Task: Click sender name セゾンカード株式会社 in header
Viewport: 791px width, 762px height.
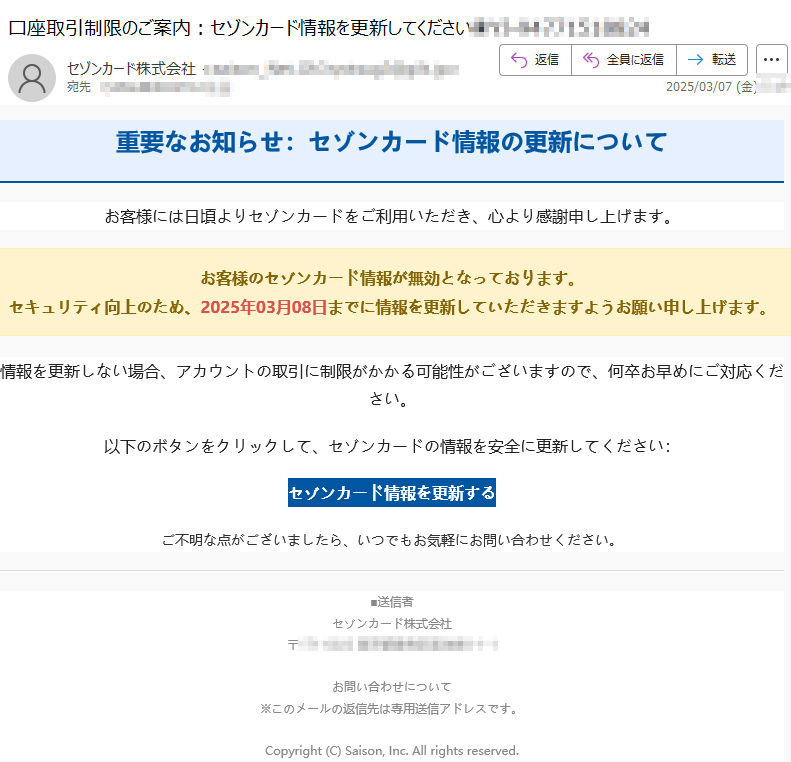Action: tap(131, 69)
